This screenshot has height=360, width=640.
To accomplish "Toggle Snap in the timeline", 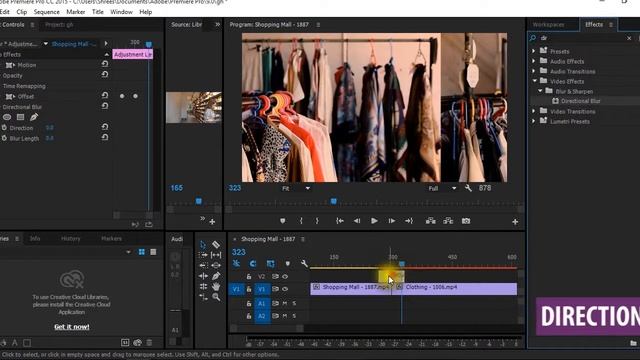I will [253, 264].
